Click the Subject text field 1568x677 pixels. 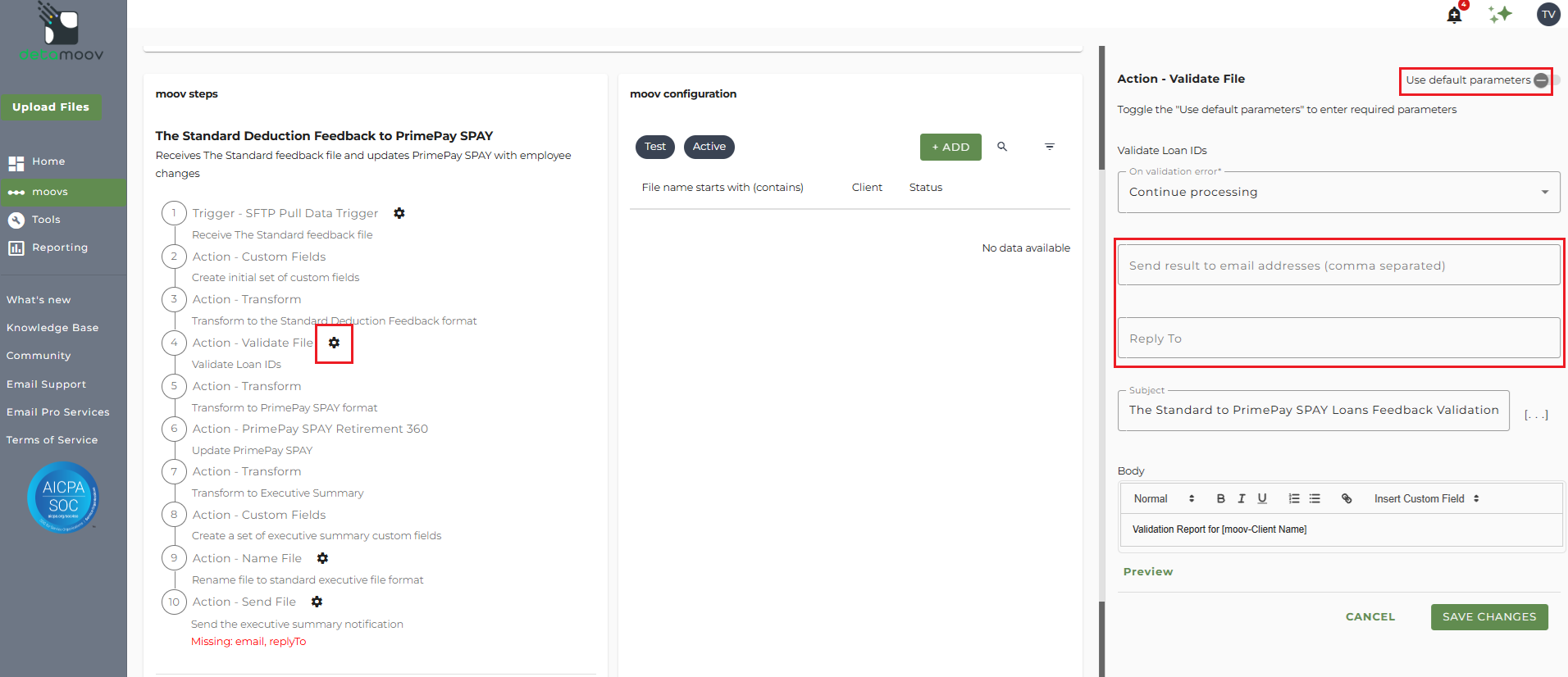(1313, 410)
